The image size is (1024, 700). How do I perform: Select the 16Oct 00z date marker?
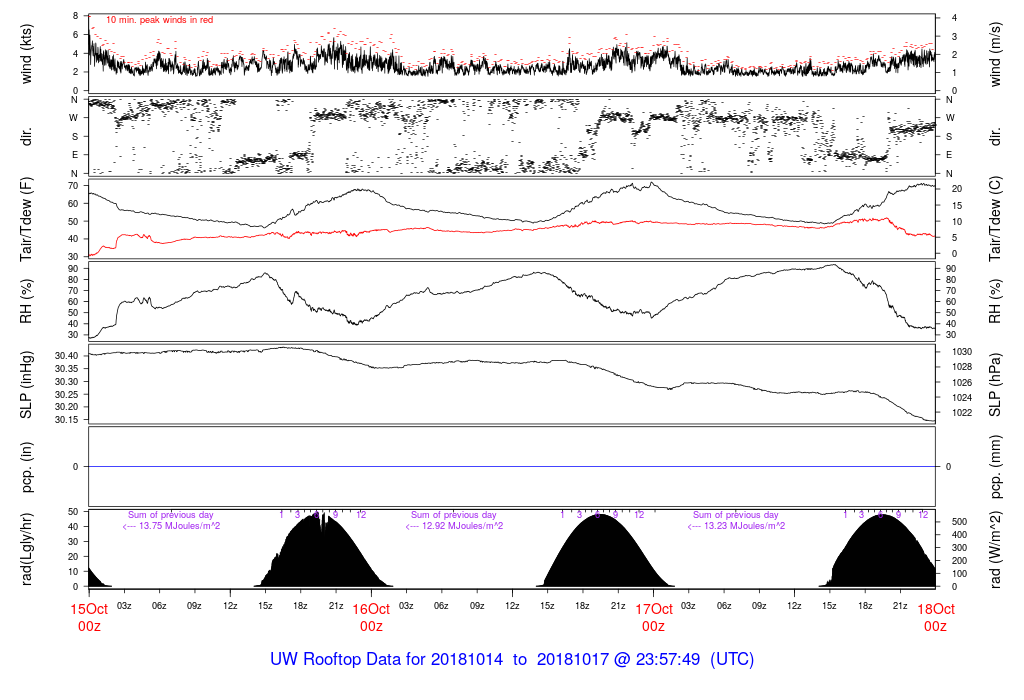click(371, 617)
